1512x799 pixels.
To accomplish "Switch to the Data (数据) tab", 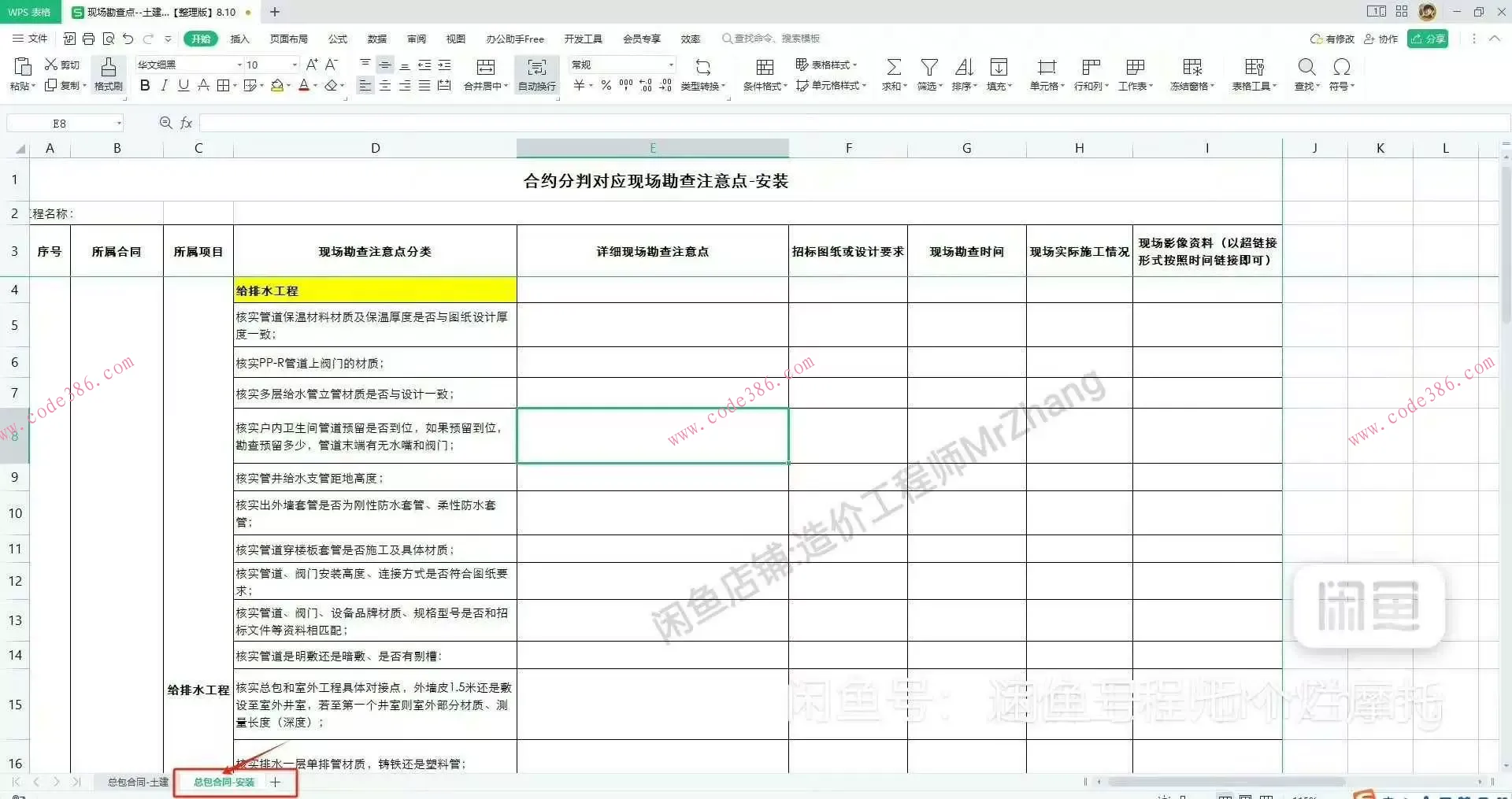I will pos(377,39).
